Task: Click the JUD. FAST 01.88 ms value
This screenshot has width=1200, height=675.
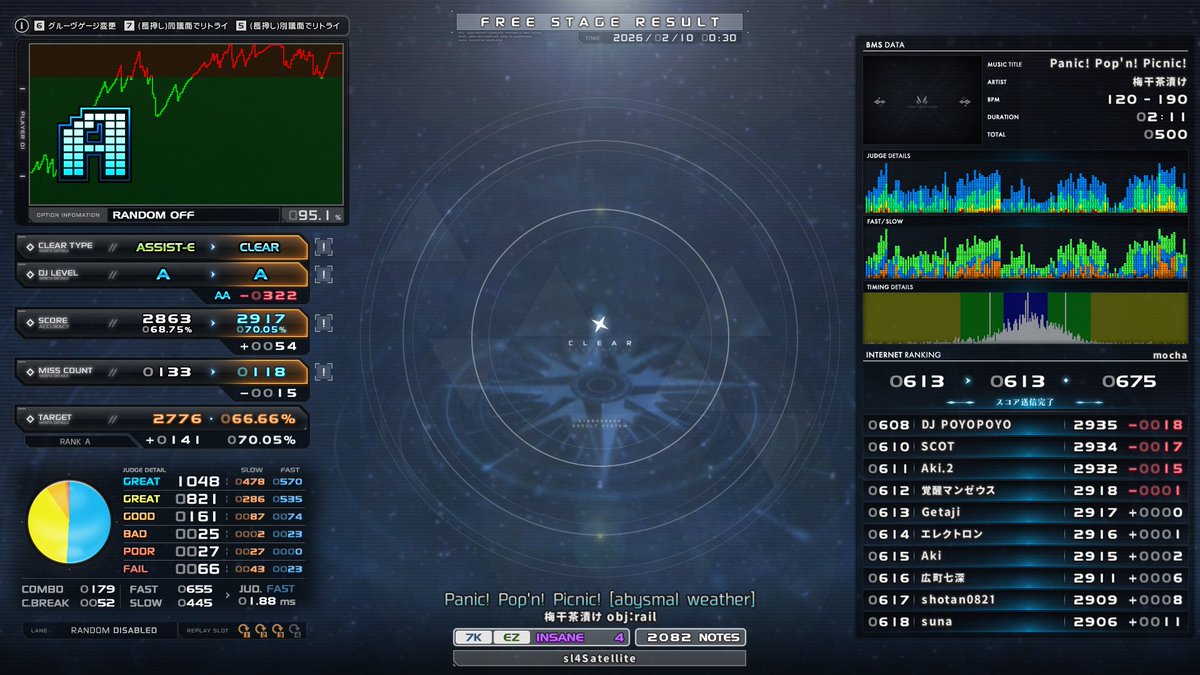Action: pos(267,601)
